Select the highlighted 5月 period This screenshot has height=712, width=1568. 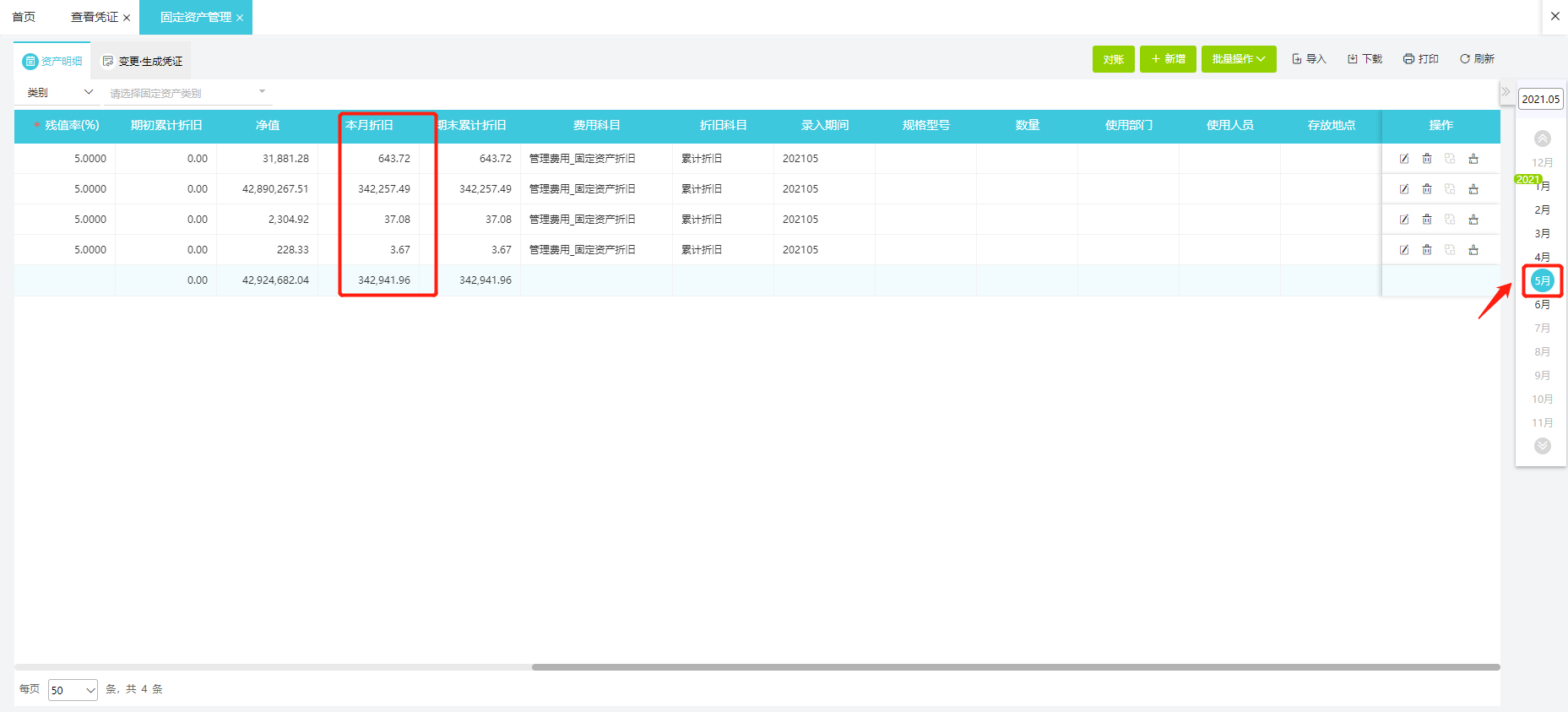coord(1543,281)
